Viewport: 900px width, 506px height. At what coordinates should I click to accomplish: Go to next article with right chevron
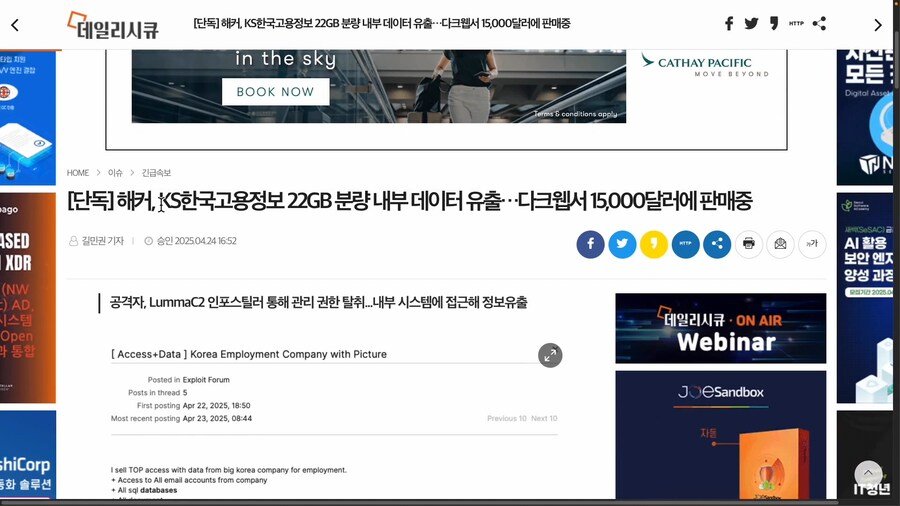pos(878,25)
